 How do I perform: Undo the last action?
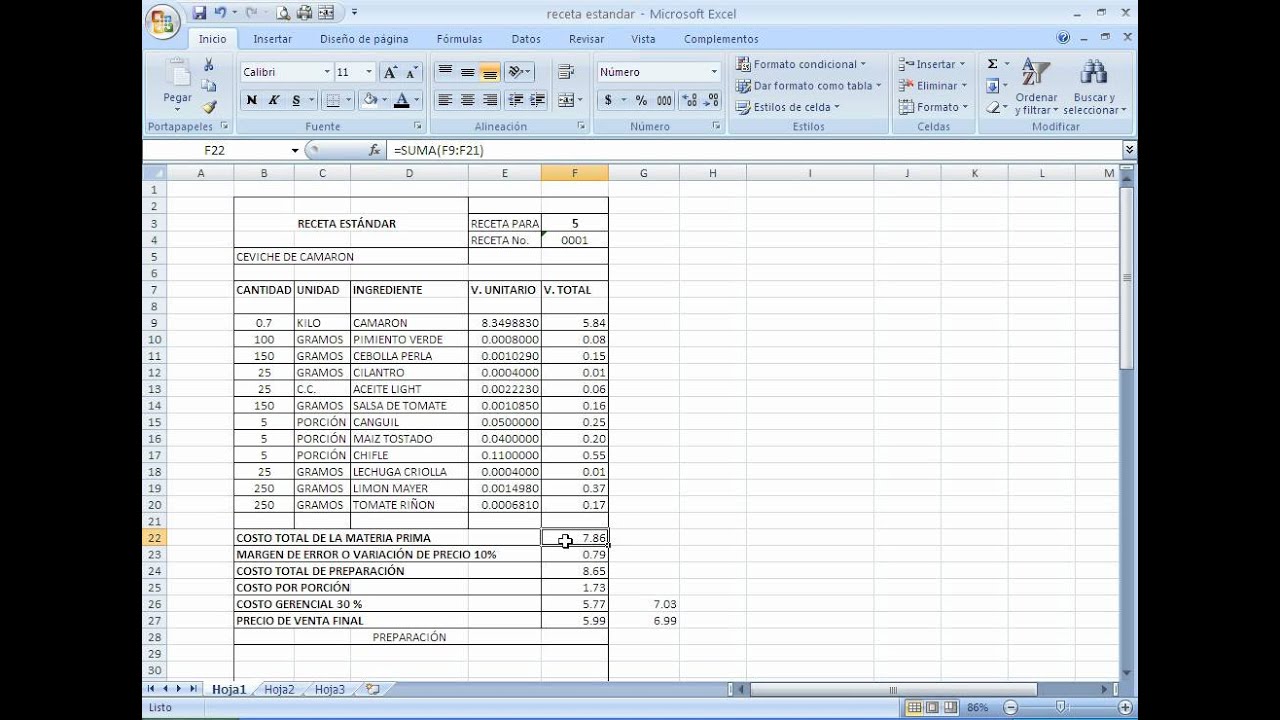click(220, 13)
